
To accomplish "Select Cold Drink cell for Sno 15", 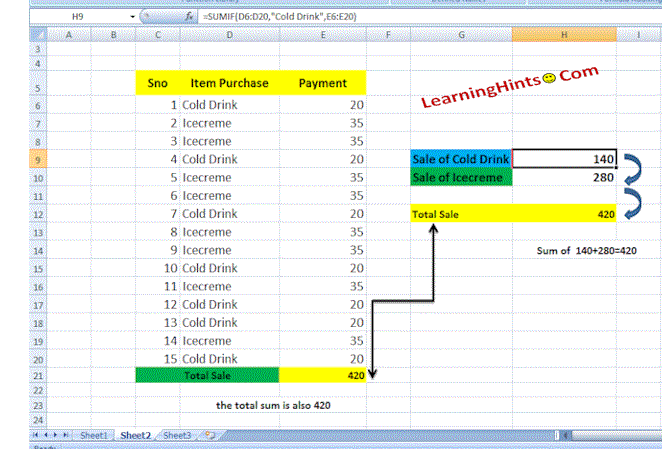I will coord(229,359).
